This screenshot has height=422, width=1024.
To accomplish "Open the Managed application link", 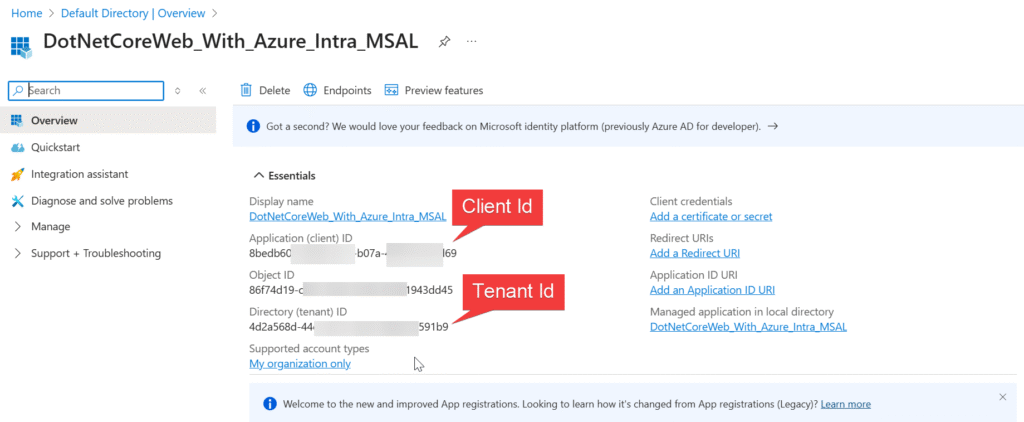I will pyautogui.click(x=748, y=327).
